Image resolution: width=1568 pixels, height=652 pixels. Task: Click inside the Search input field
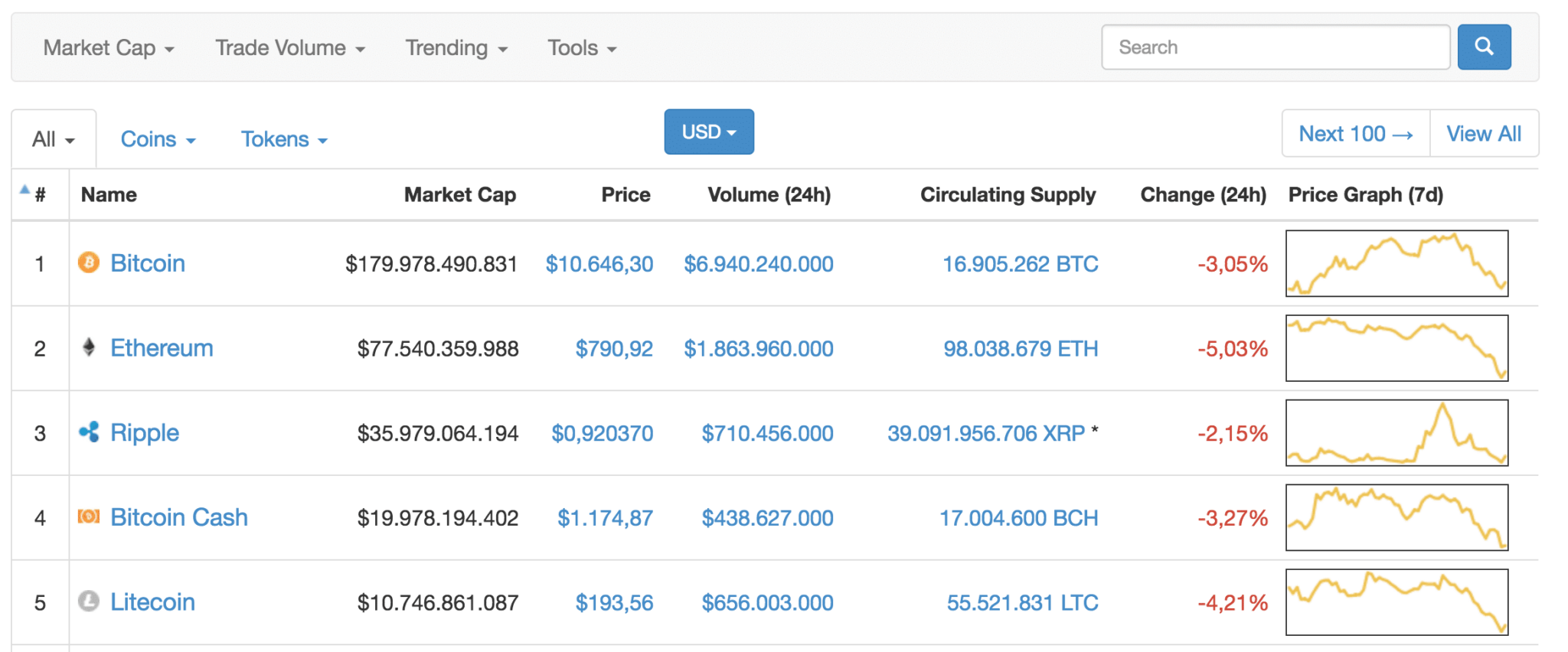click(1276, 47)
